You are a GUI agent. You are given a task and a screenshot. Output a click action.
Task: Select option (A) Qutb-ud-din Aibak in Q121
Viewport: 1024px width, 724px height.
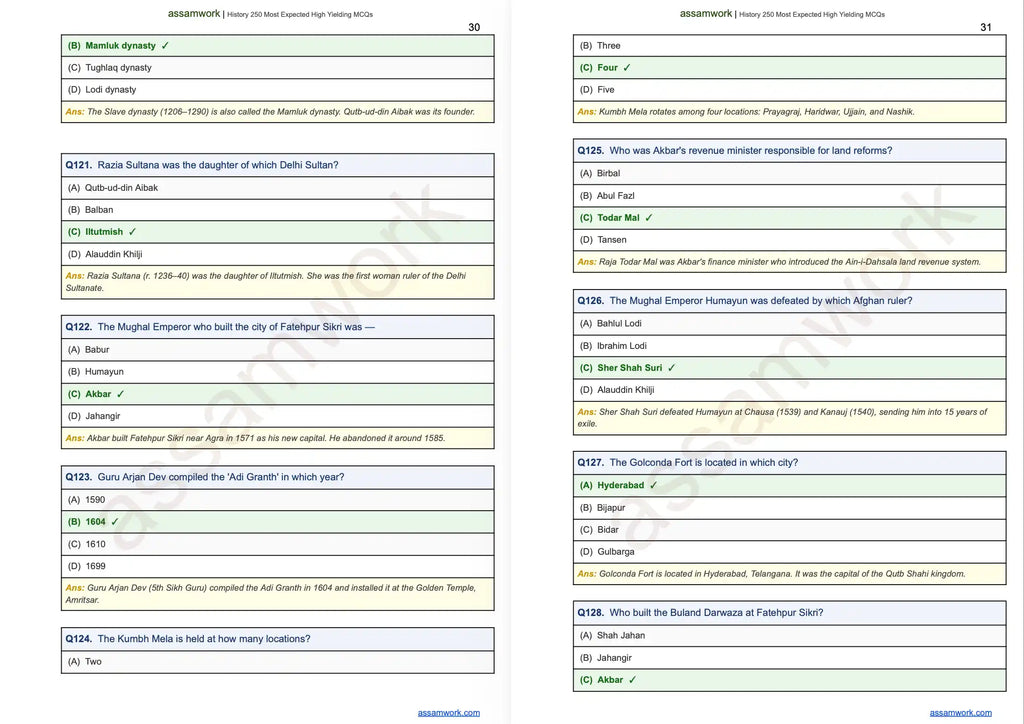tap(278, 188)
